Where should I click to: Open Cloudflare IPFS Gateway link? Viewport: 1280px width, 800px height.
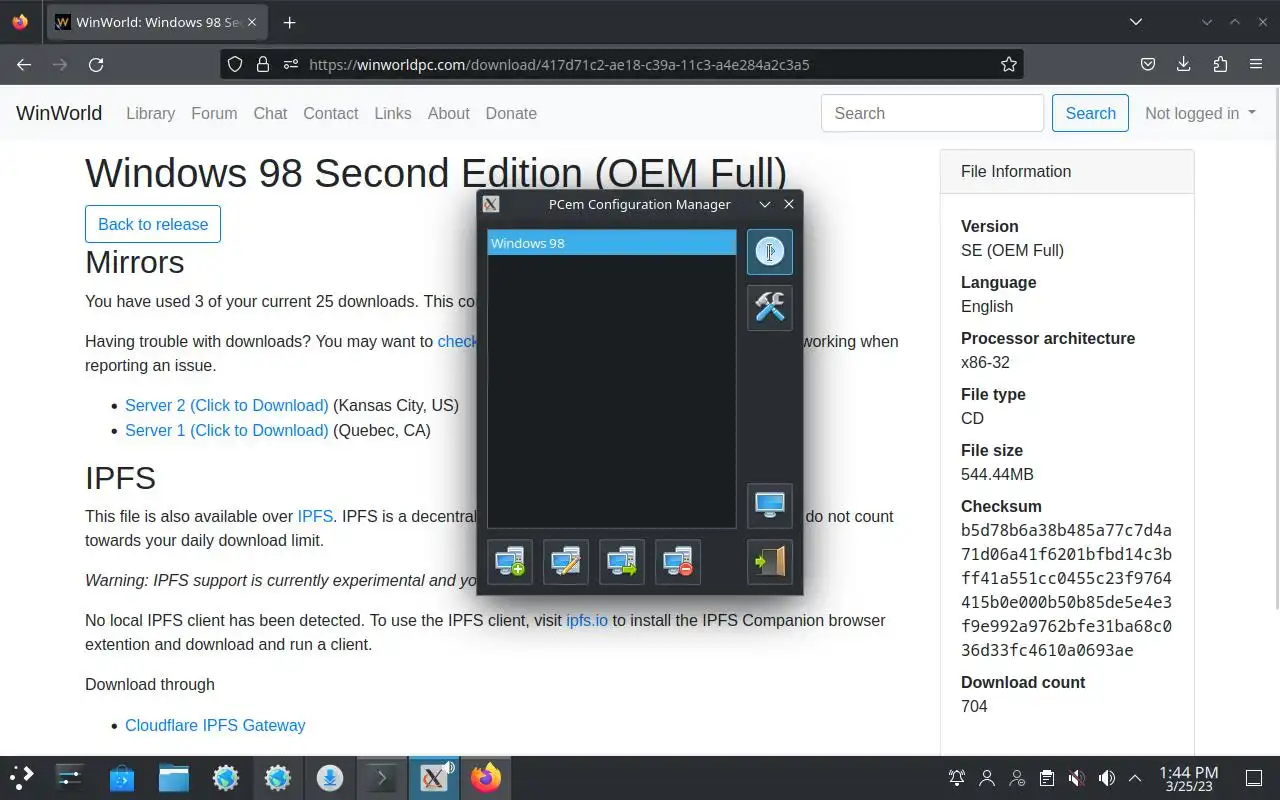coord(215,725)
